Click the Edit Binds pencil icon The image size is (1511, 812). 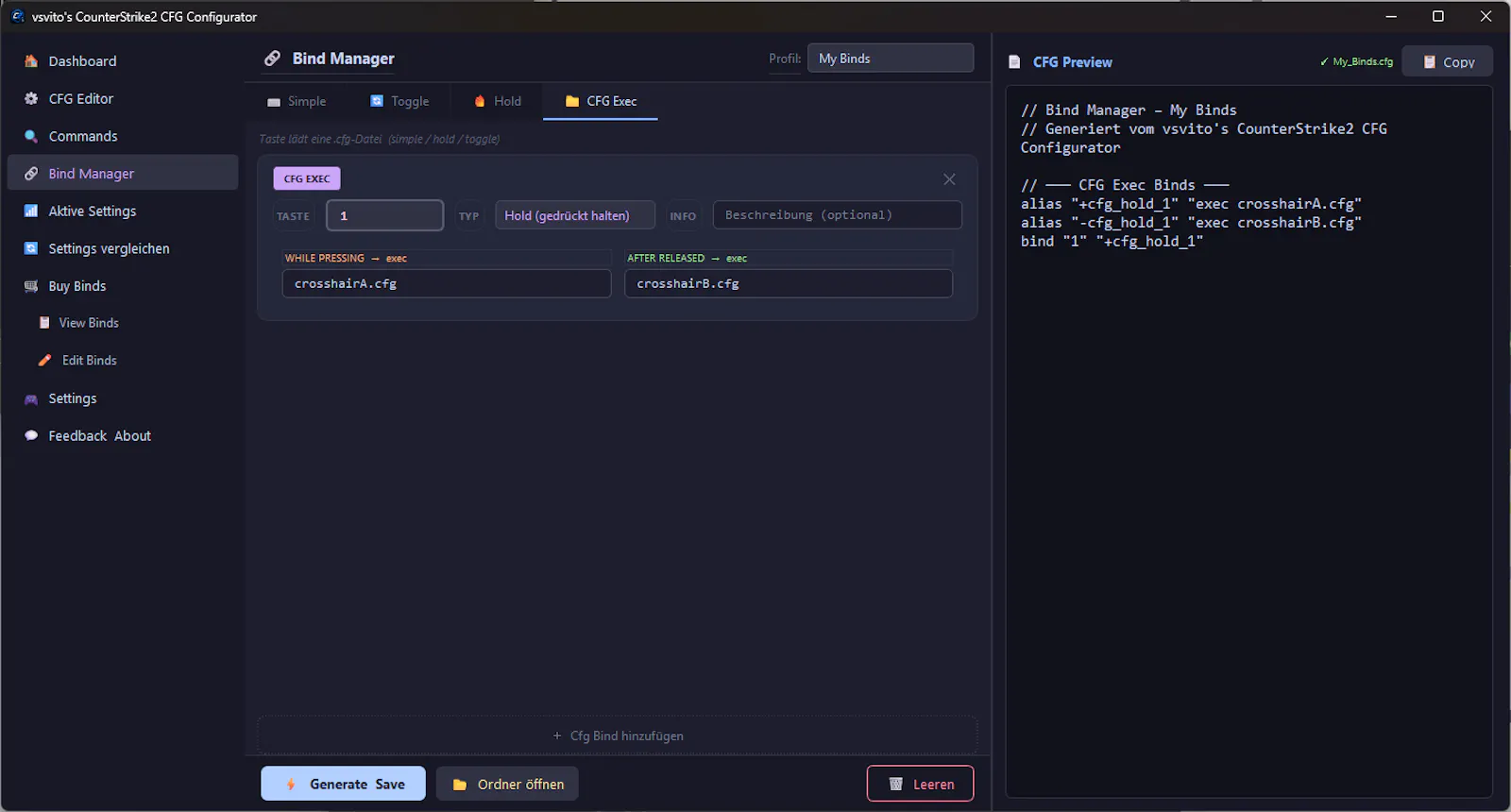click(x=44, y=361)
